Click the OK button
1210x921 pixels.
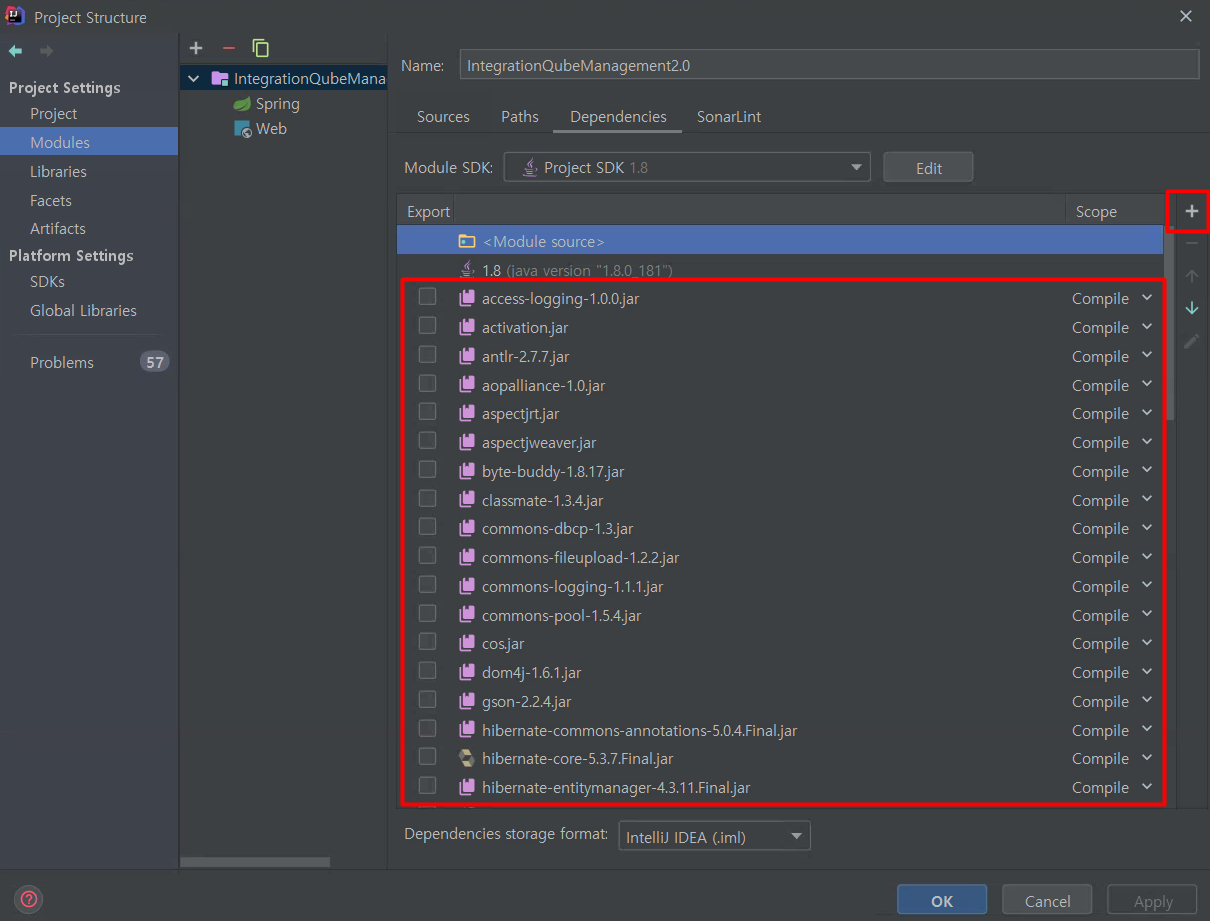pos(942,901)
